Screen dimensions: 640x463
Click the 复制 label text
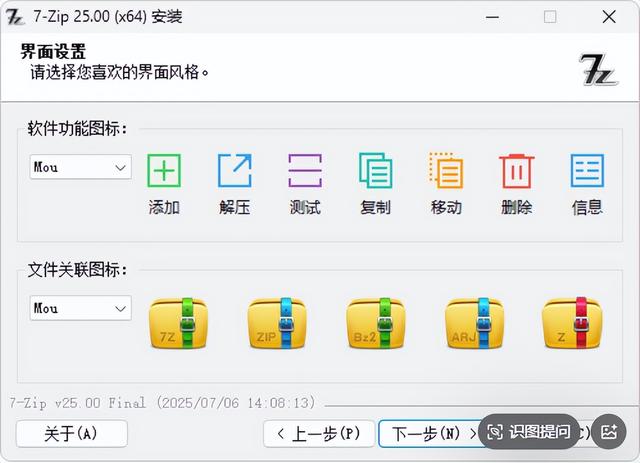tap(376, 207)
